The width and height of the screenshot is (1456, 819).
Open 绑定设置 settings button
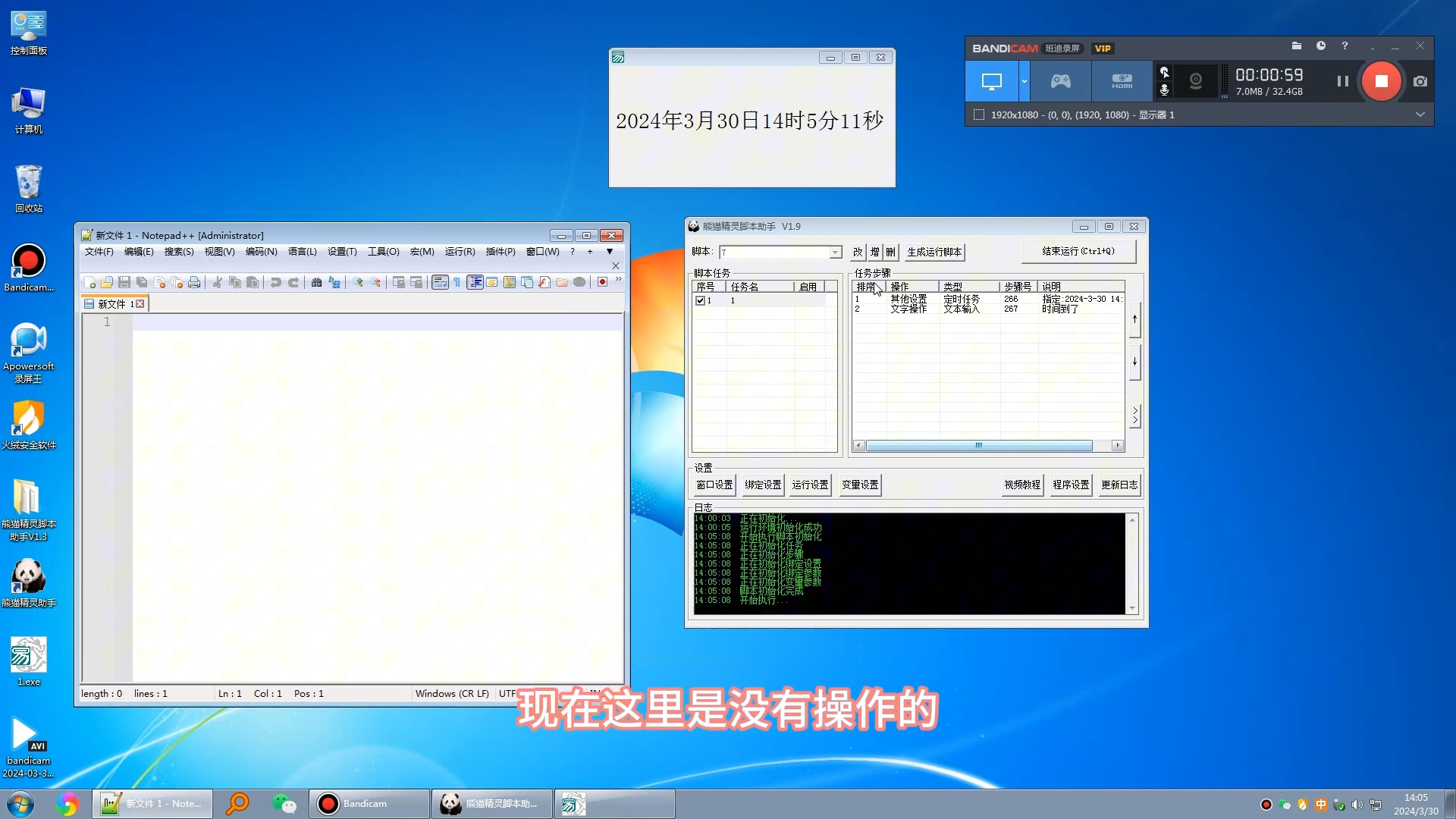(763, 485)
